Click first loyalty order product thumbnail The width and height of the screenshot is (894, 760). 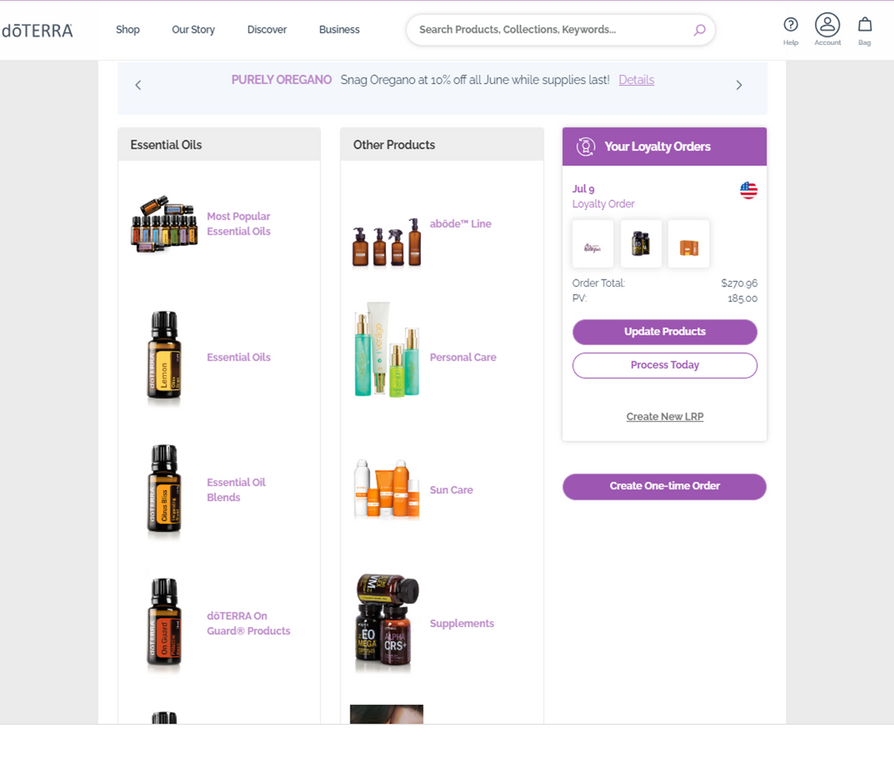pos(593,244)
